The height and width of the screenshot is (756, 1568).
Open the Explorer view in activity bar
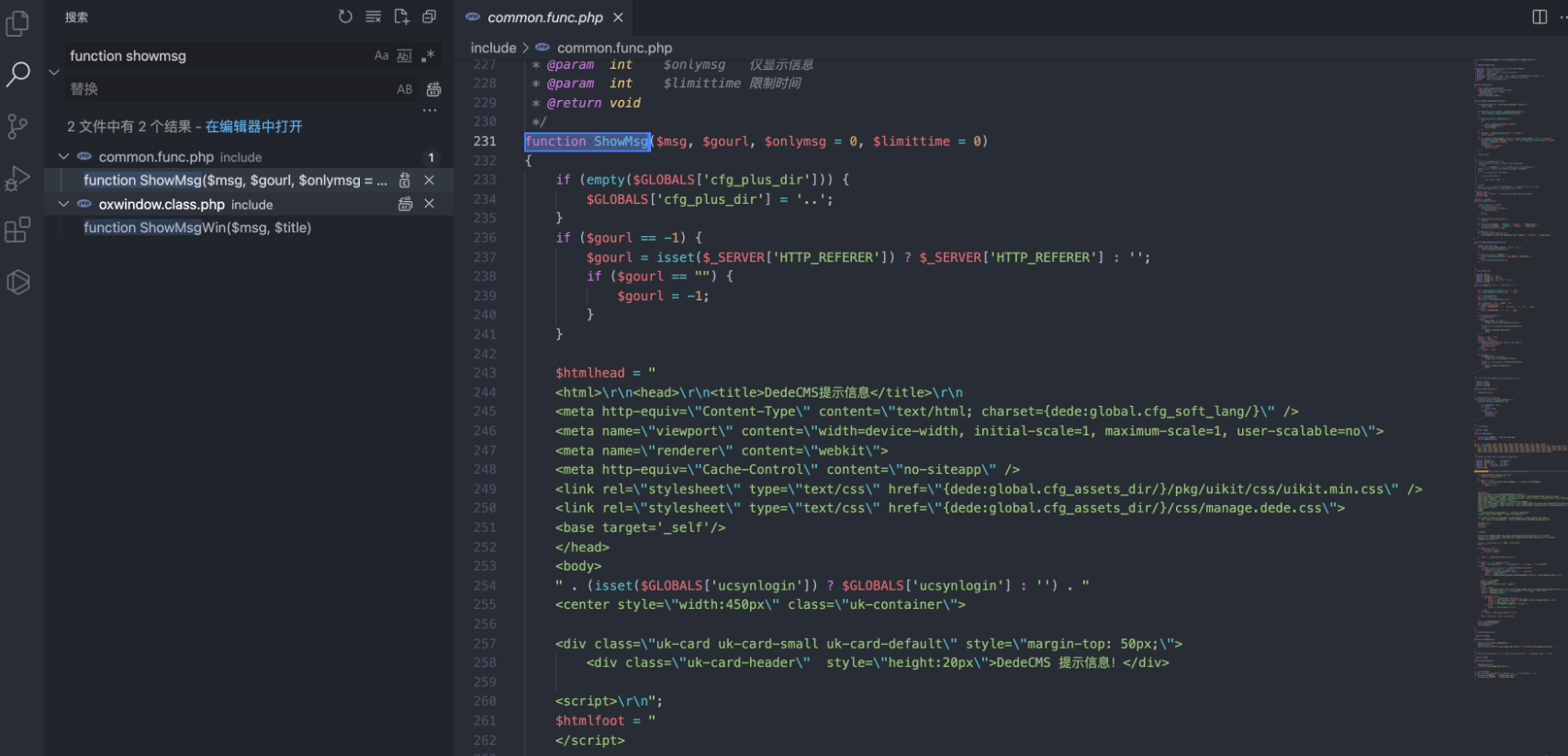[17, 23]
